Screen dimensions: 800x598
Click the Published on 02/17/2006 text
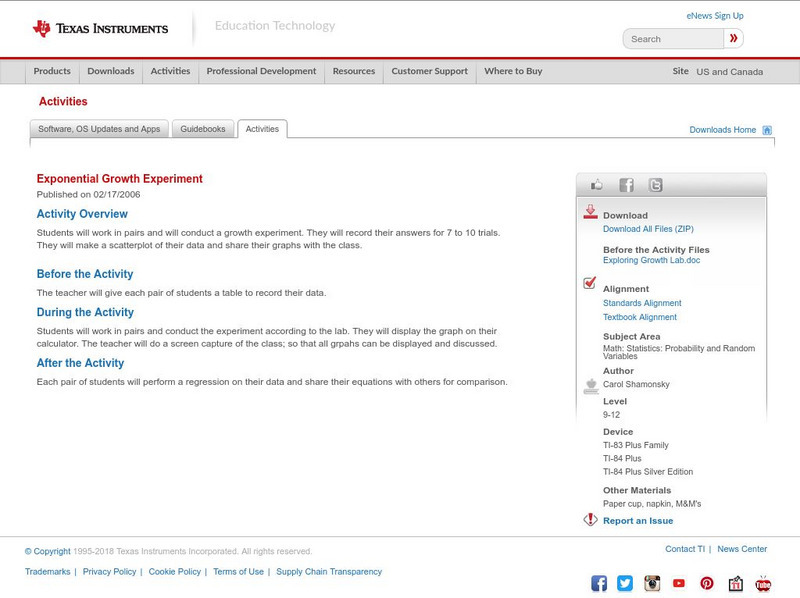pyautogui.click(x=88, y=195)
